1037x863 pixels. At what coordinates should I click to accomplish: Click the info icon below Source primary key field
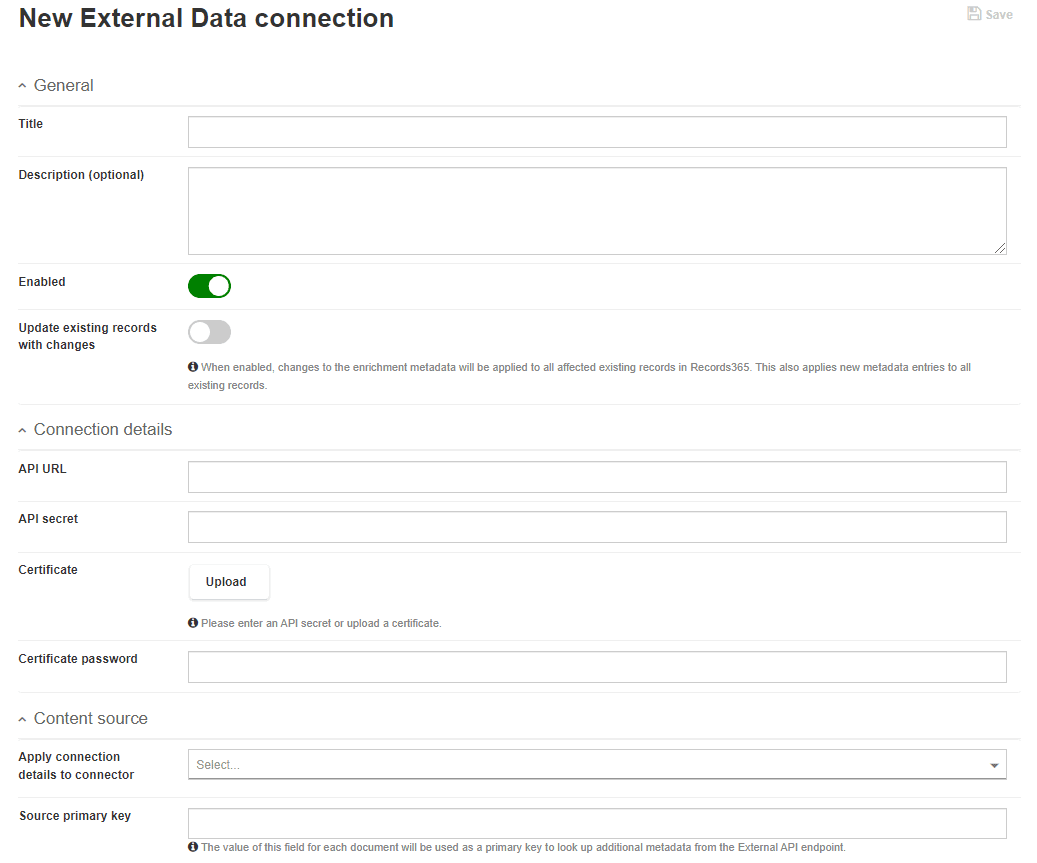click(192, 846)
